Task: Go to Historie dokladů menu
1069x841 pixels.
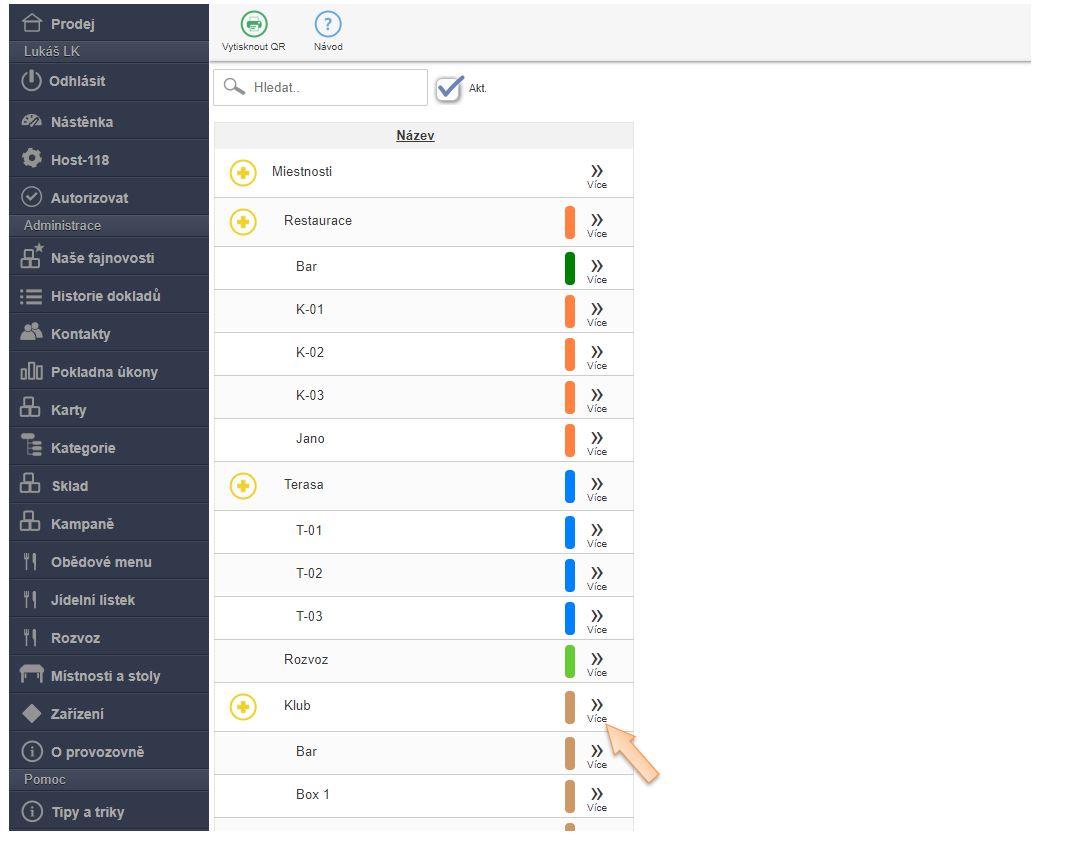Action: (105, 296)
